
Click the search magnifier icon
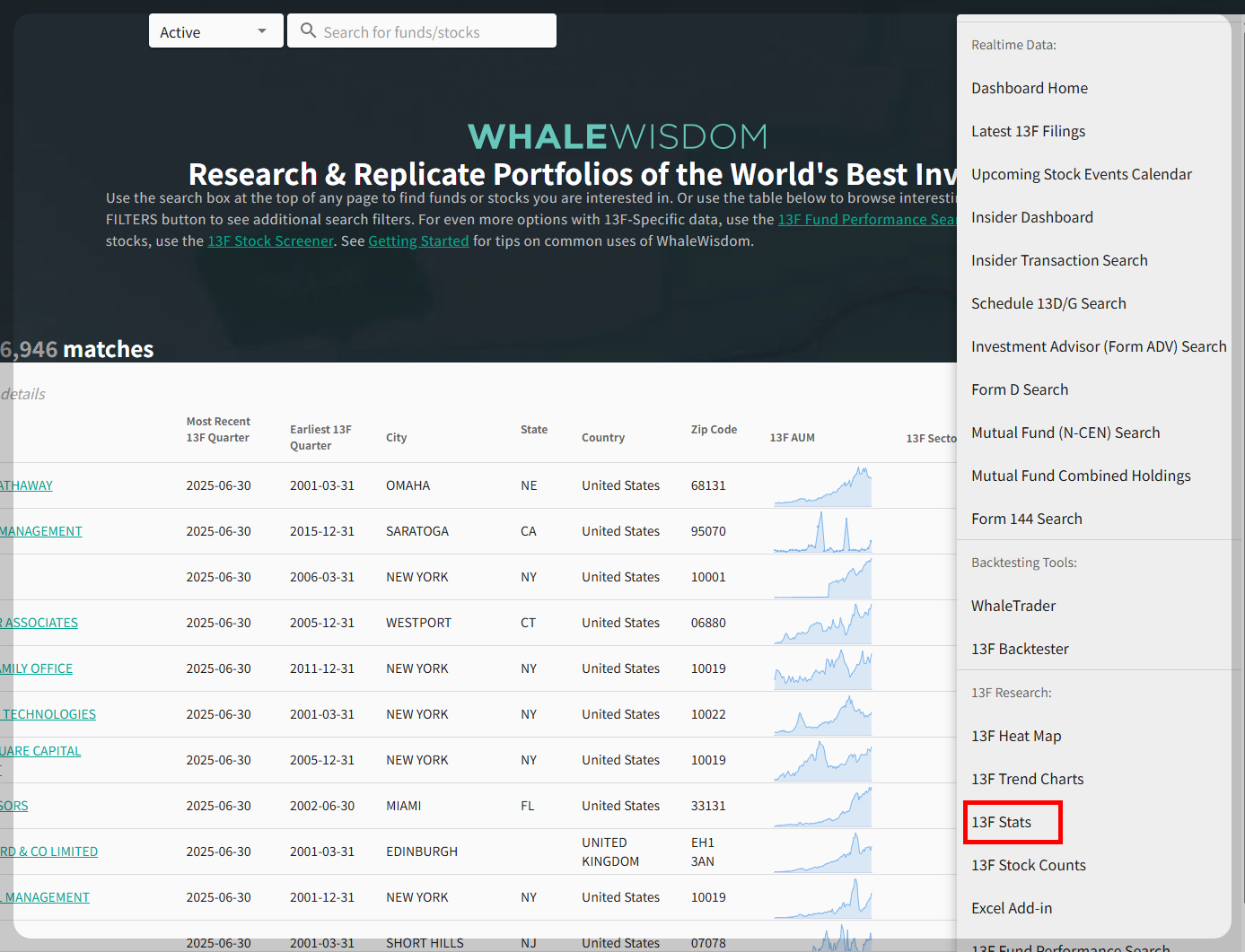click(308, 31)
